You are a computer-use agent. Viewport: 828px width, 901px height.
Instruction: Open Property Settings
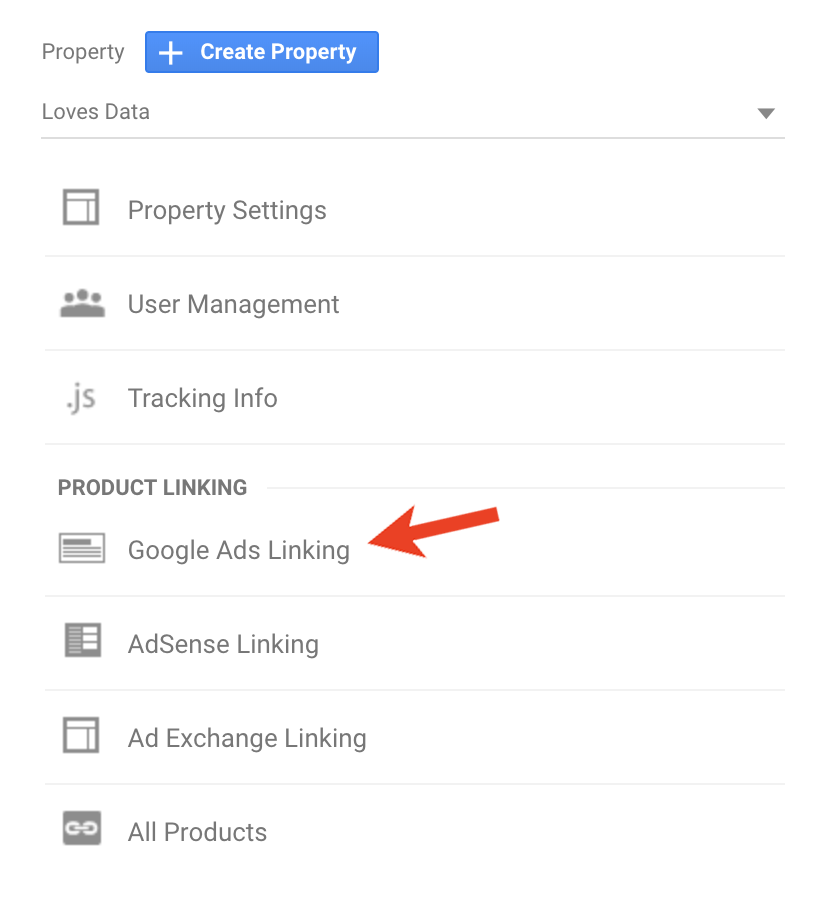(x=415, y=210)
